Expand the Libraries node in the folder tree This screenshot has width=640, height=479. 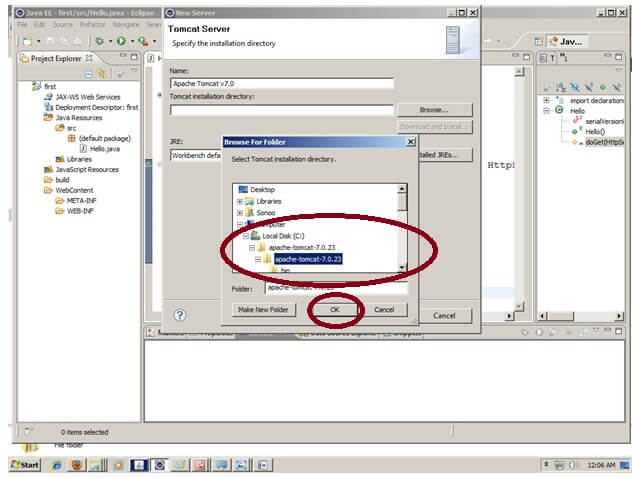click(x=240, y=202)
